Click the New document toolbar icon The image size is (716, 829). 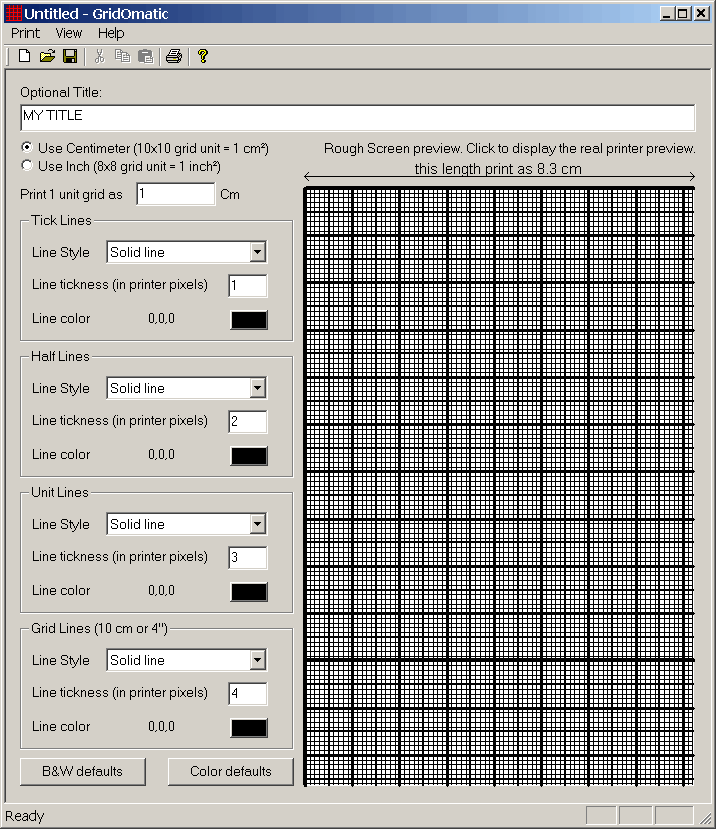[25, 56]
